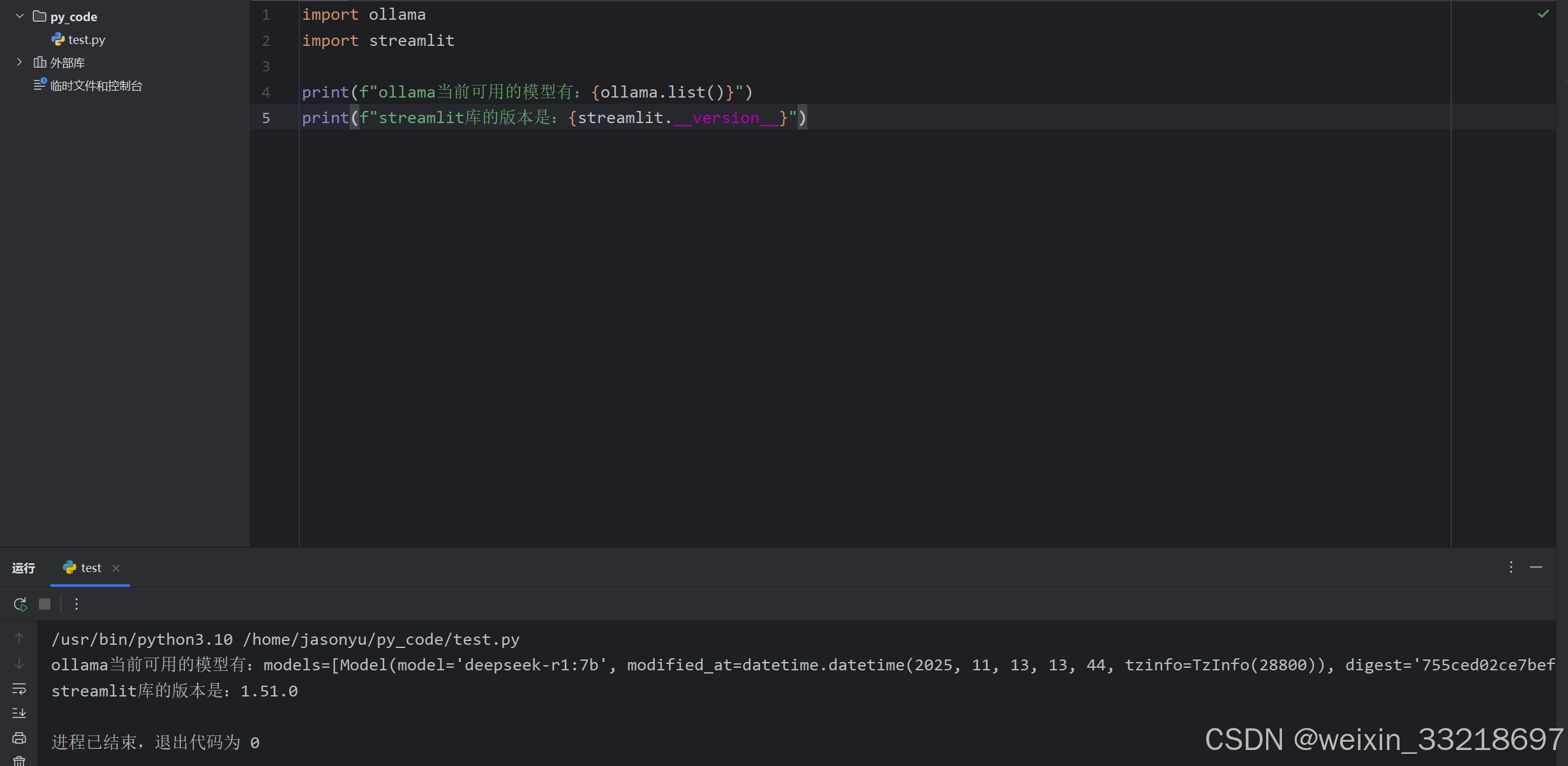Click line number 5 in the gutter

[x=266, y=118]
